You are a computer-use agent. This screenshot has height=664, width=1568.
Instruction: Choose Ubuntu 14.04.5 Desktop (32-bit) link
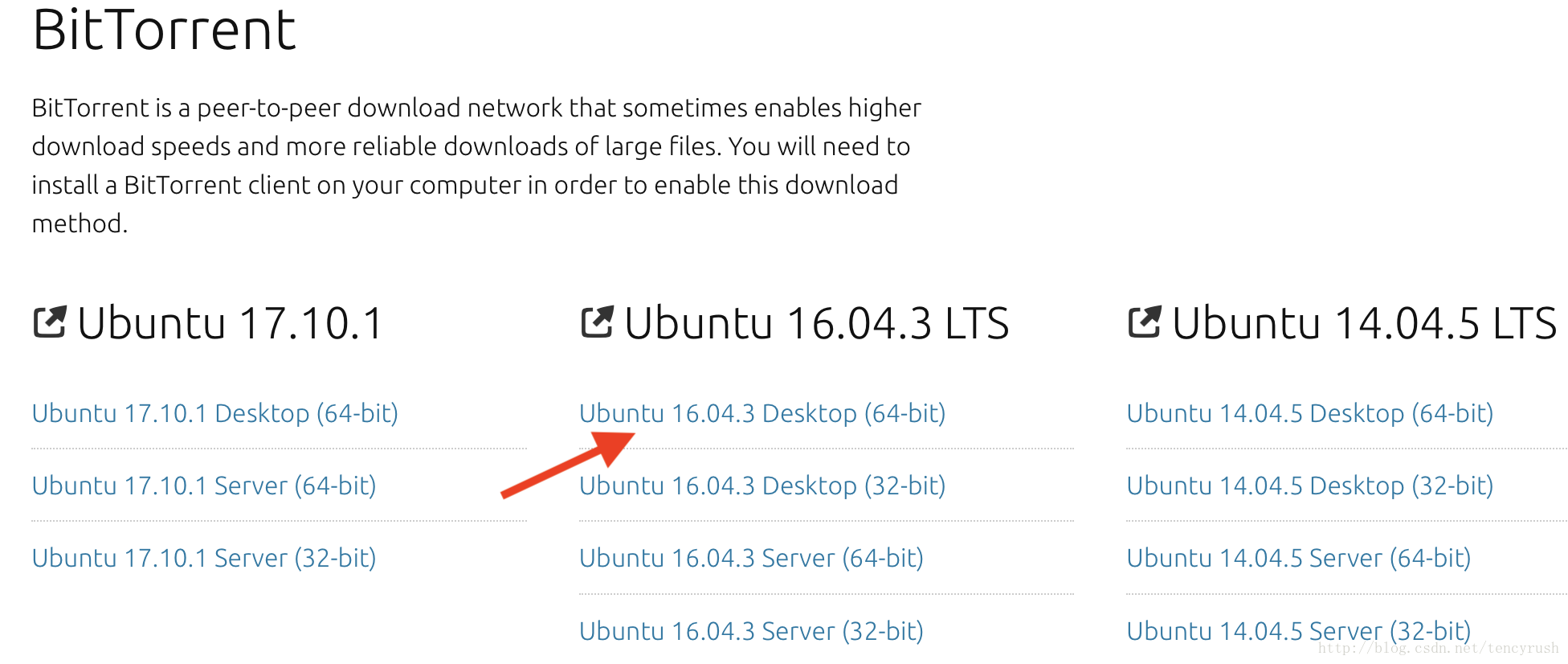[1309, 486]
